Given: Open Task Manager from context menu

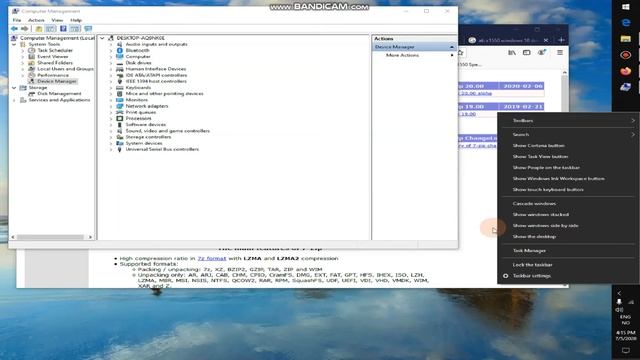Looking at the screenshot, I should coord(568,251).
